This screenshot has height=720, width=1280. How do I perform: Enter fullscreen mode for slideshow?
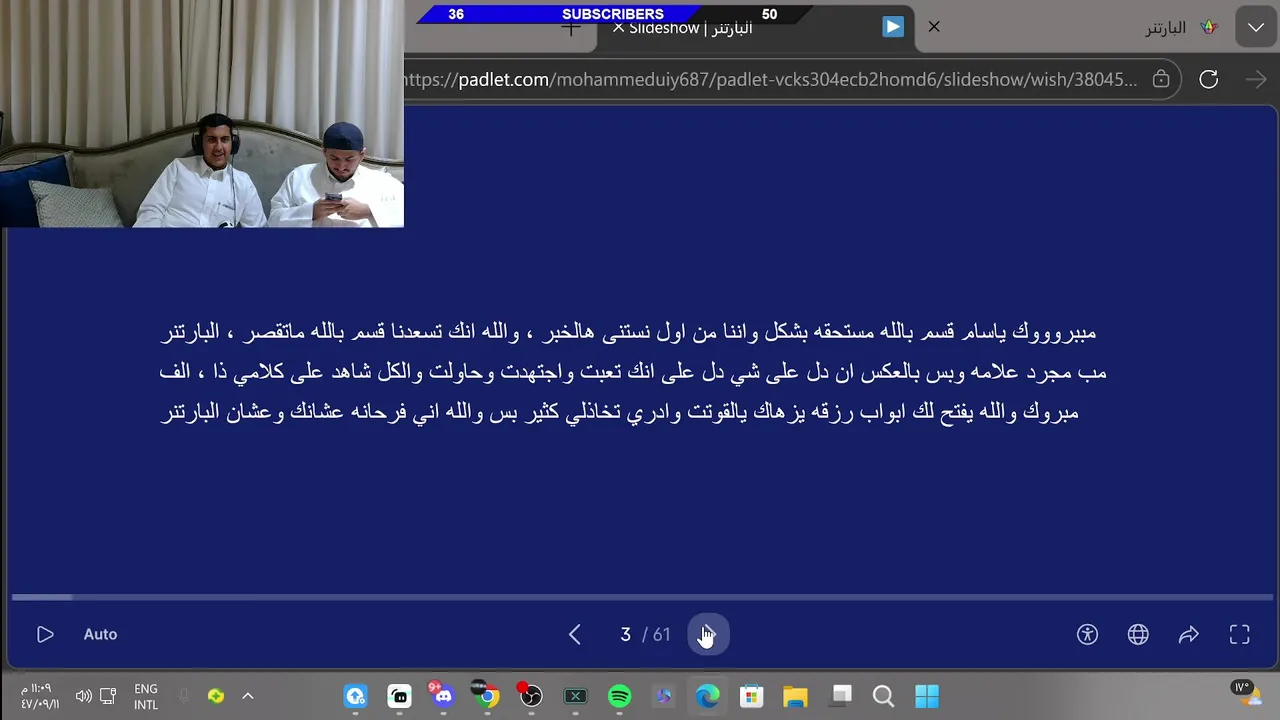[1240, 634]
